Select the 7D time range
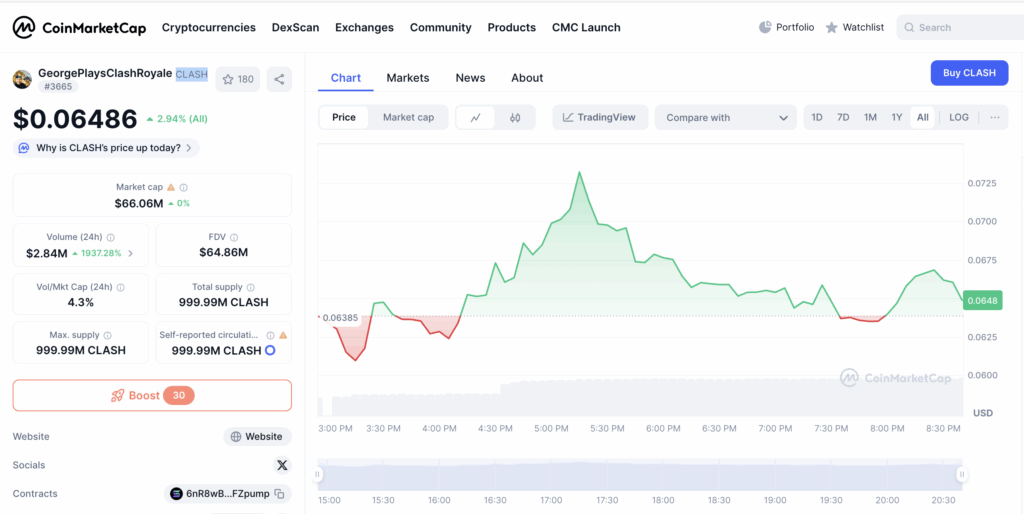 pyautogui.click(x=843, y=117)
